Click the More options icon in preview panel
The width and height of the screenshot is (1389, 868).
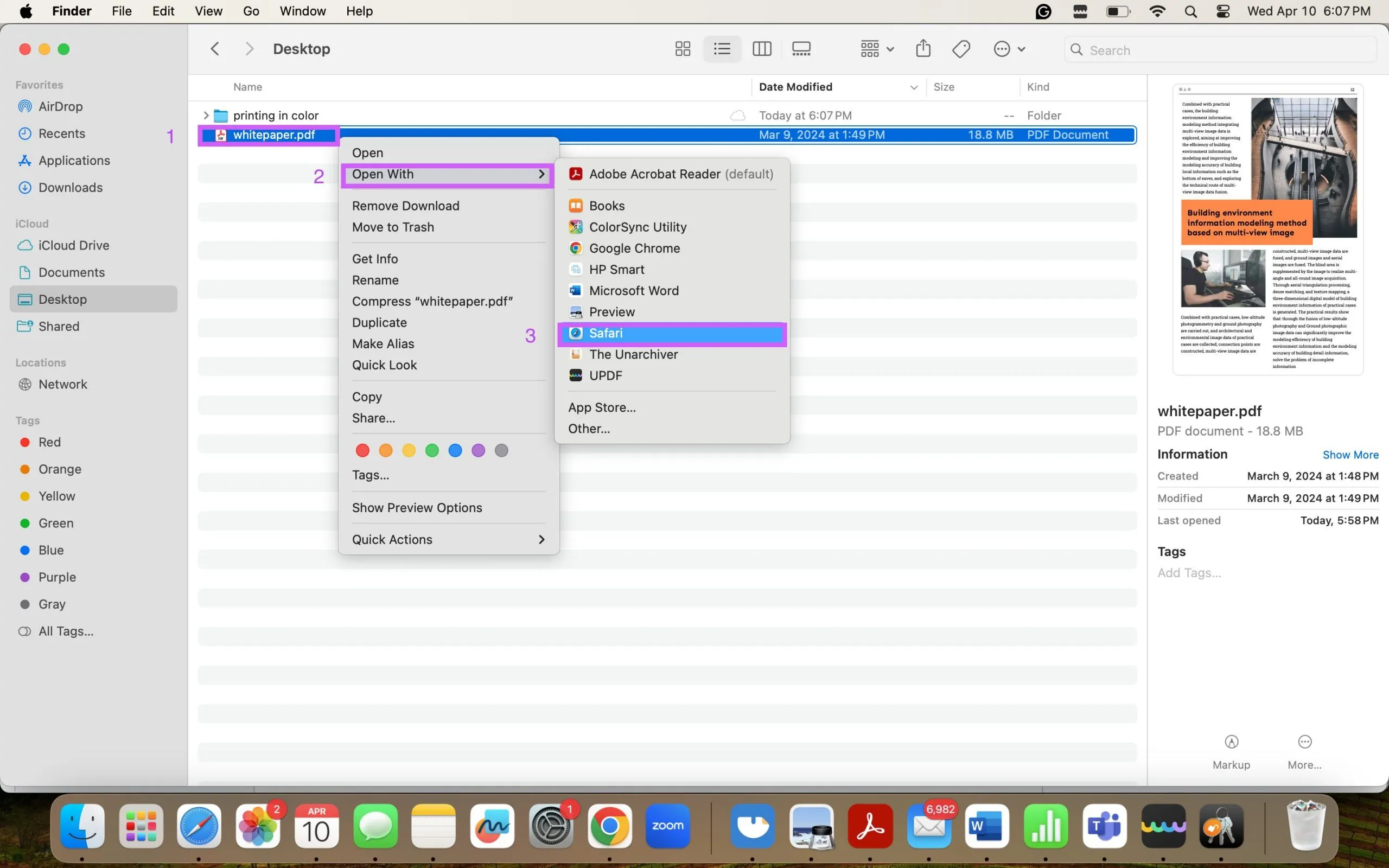(1304, 742)
